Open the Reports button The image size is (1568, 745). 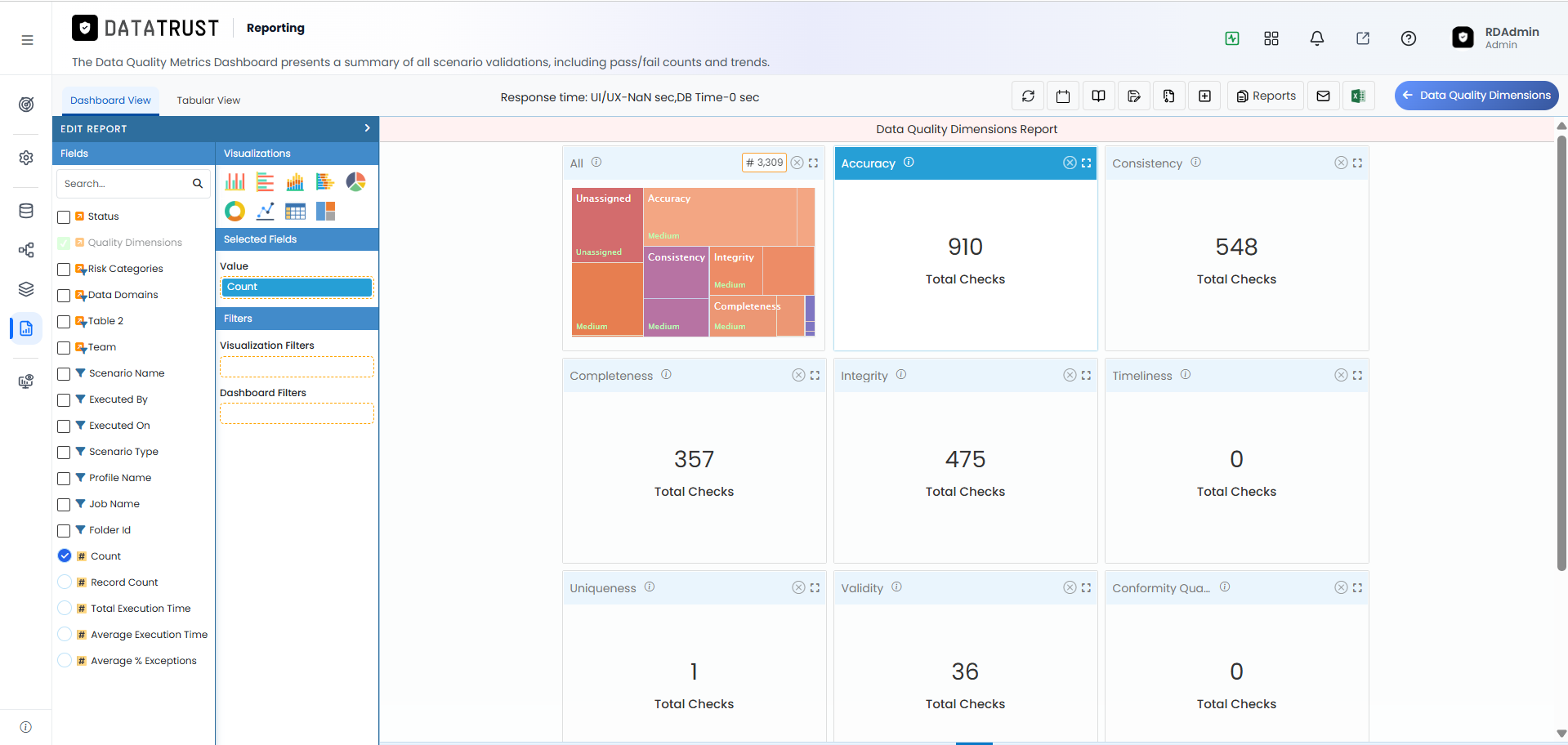(1266, 96)
